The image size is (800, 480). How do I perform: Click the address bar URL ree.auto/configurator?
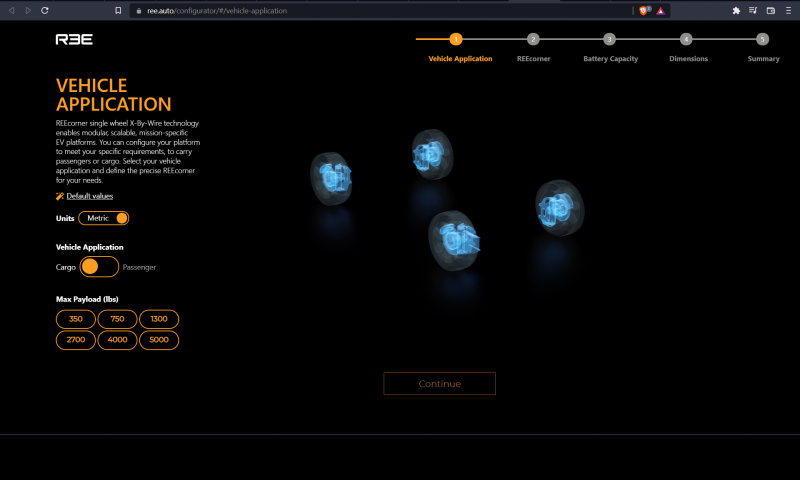tap(217, 11)
